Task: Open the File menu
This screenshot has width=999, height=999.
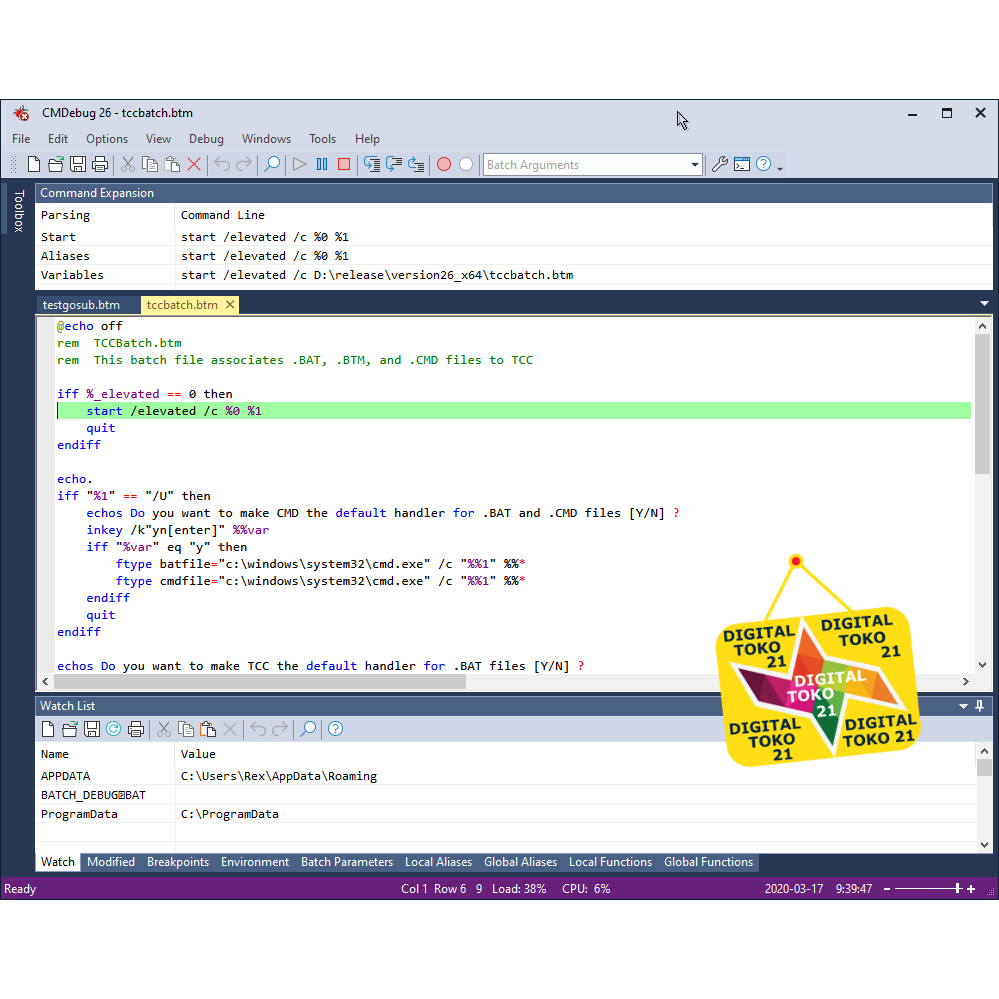Action: [21, 139]
